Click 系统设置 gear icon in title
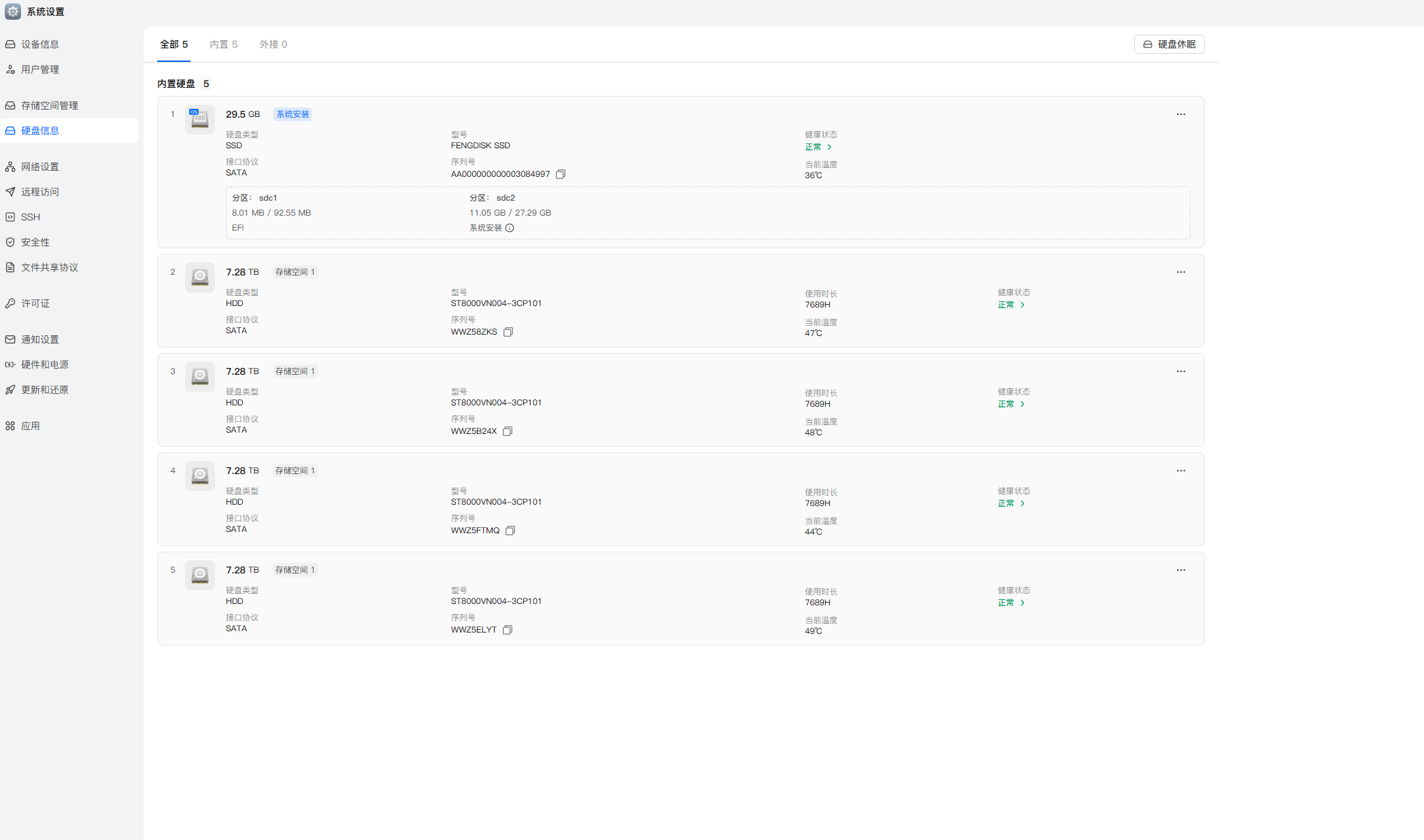Viewport: 1424px width, 840px height. [x=13, y=12]
